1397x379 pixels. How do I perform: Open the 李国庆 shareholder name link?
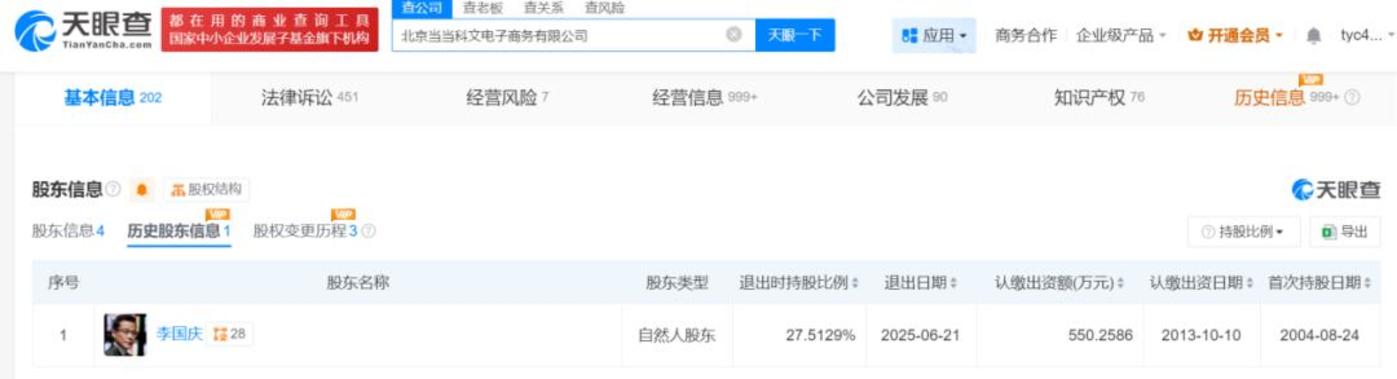coord(179,334)
